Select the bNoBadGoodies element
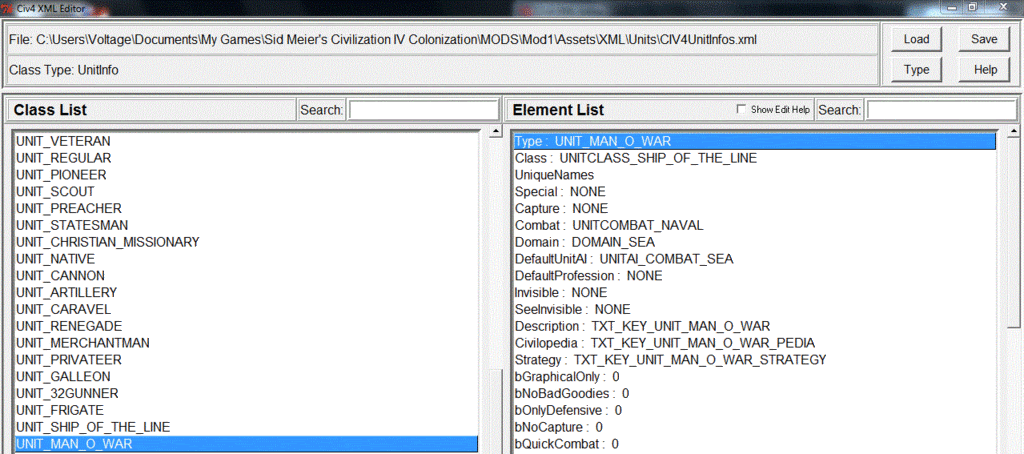The height and width of the screenshot is (454, 1024). click(x=754, y=394)
